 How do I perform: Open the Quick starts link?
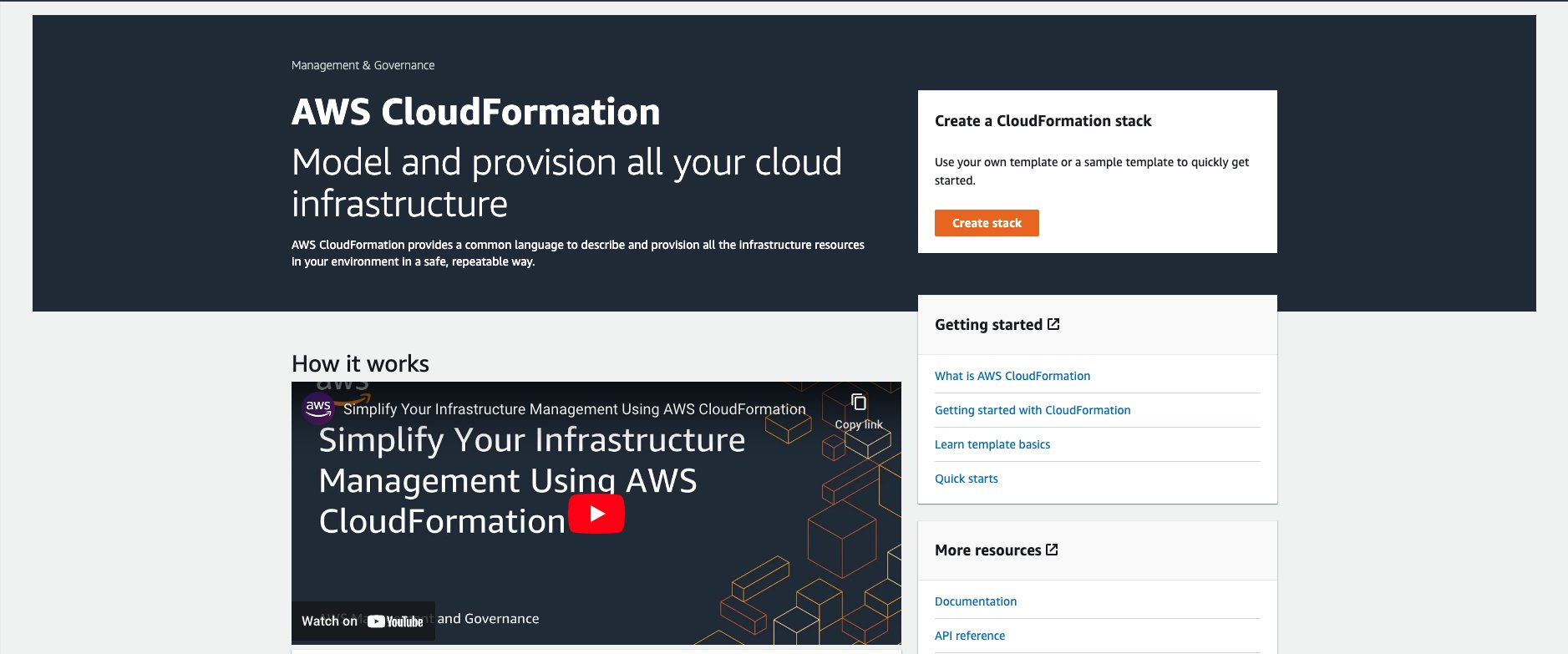coord(967,479)
